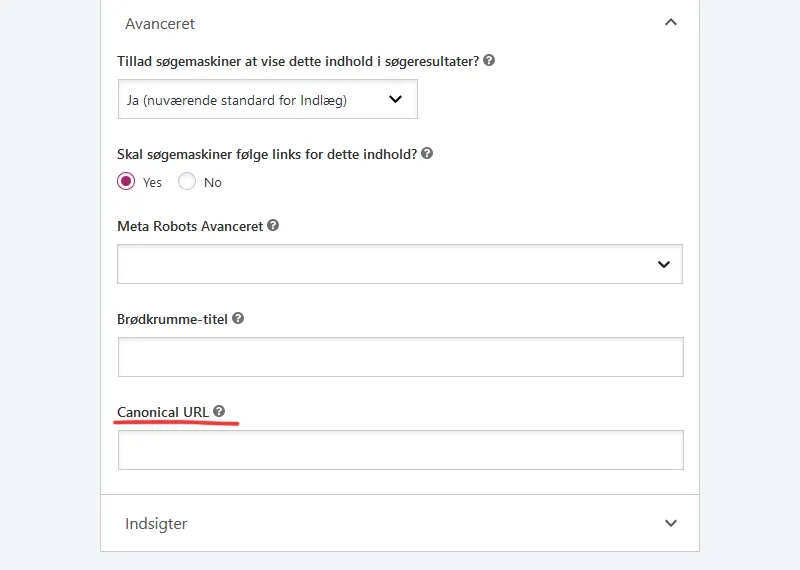Focus the Brødkrumme-titel input field

pyautogui.click(x=401, y=357)
